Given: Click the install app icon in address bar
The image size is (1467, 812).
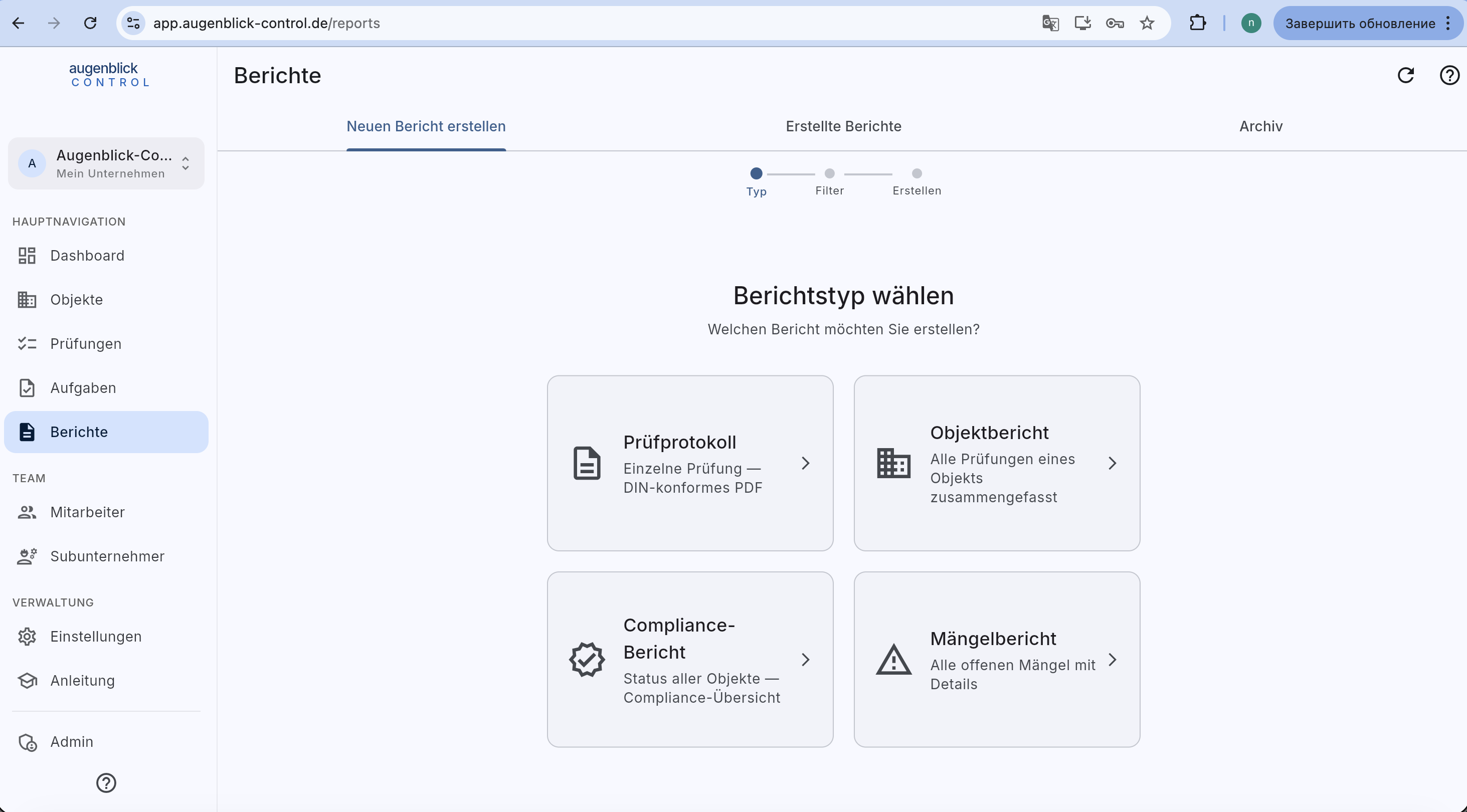Looking at the screenshot, I should (x=1082, y=23).
